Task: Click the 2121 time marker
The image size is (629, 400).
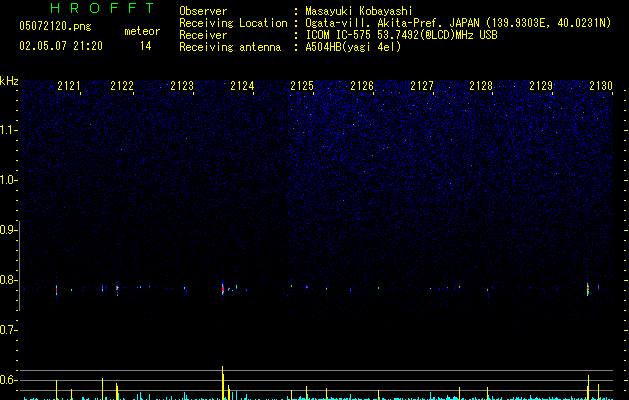Action: coord(69,86)
